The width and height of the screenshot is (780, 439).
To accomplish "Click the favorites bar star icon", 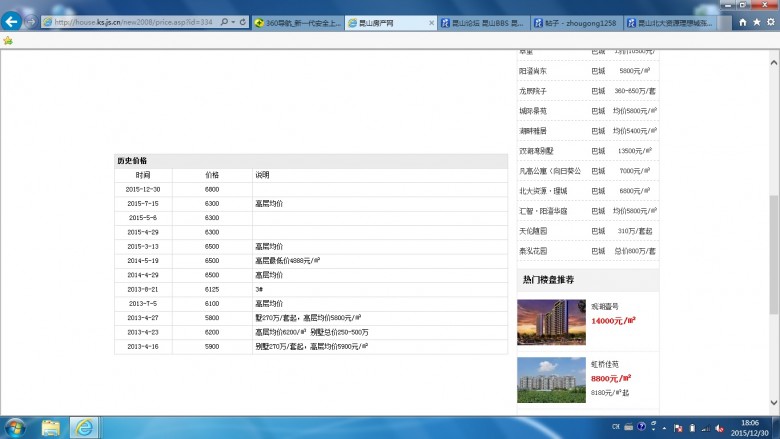I will [8, 41].
